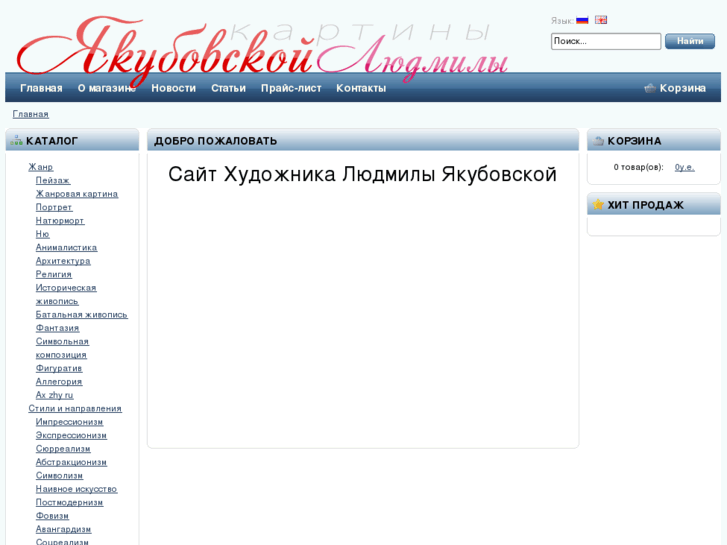
Task: Click the 0 товар(ов) cart text
Action: (x=638, y=167)
